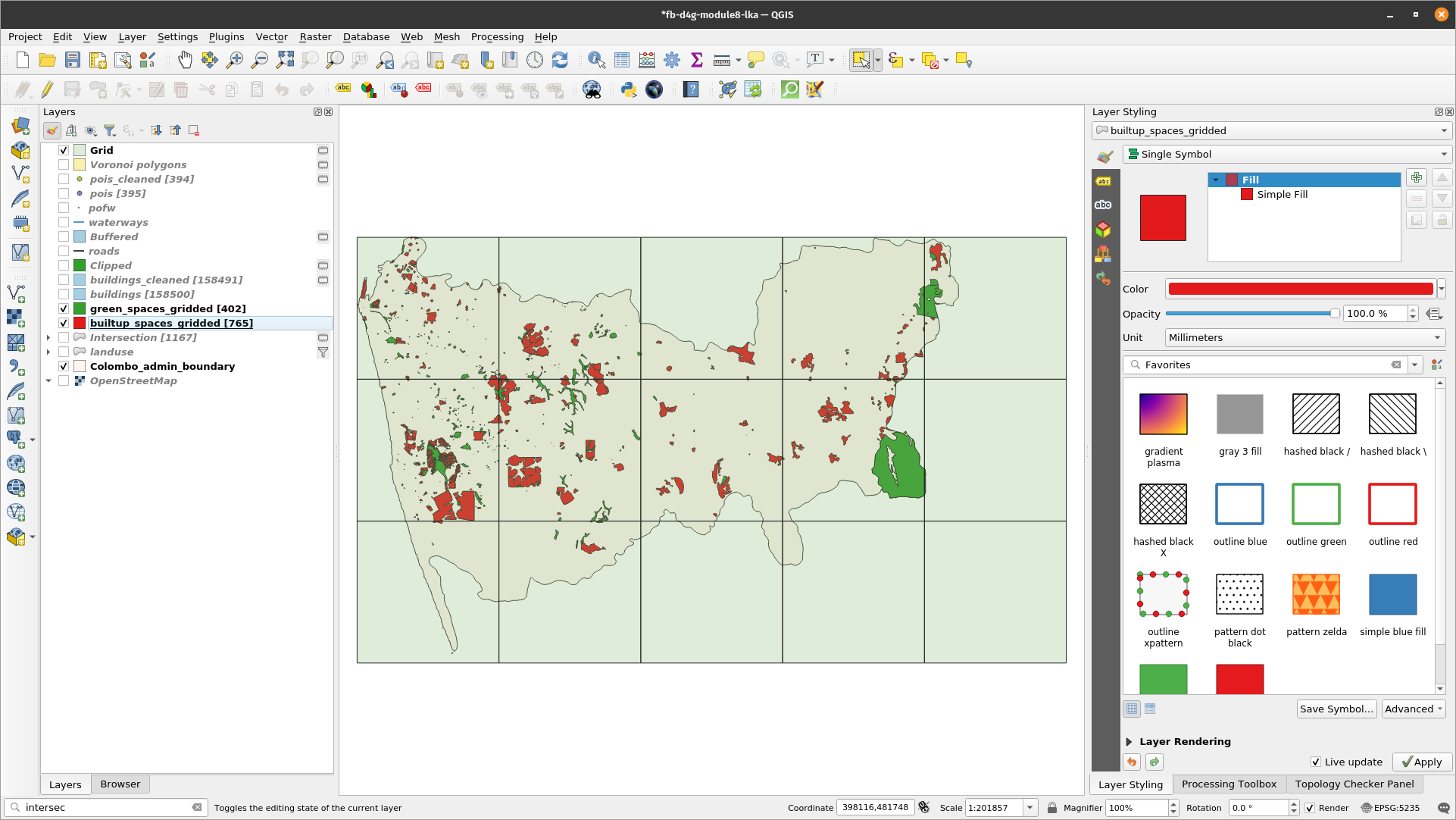Open the Favorites symbol filter dropdown
The height and width of the screenshot is (820, 1456).
pyautogui.click(x=1414, y=365)
